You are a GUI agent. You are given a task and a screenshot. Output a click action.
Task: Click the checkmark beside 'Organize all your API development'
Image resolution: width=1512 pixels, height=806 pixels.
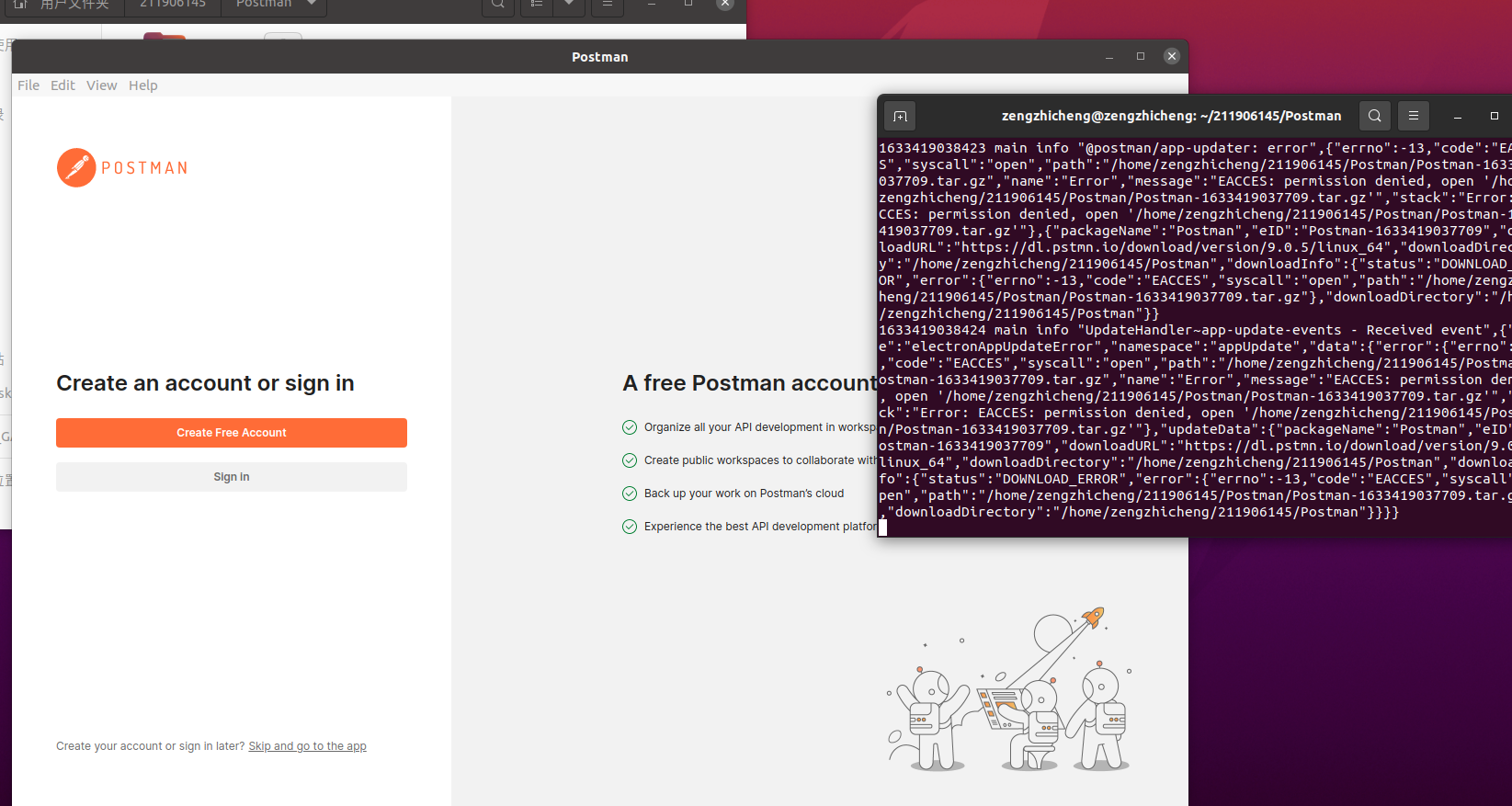630,427
